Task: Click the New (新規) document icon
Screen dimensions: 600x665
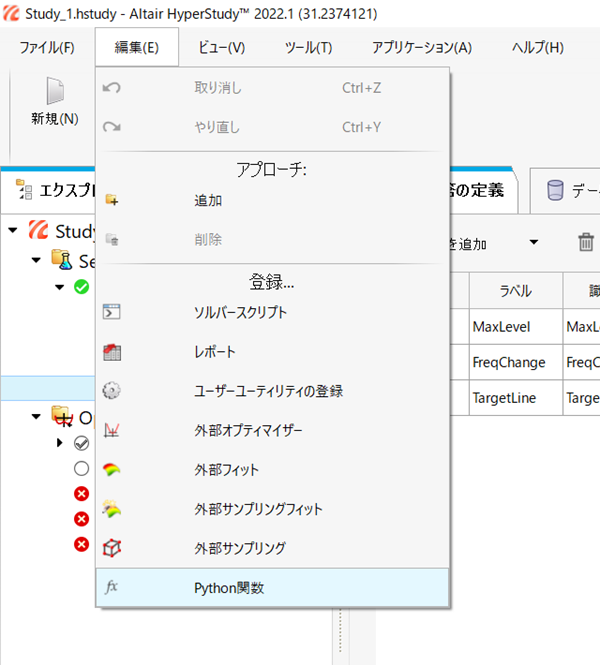Action: tap(55, 91)
